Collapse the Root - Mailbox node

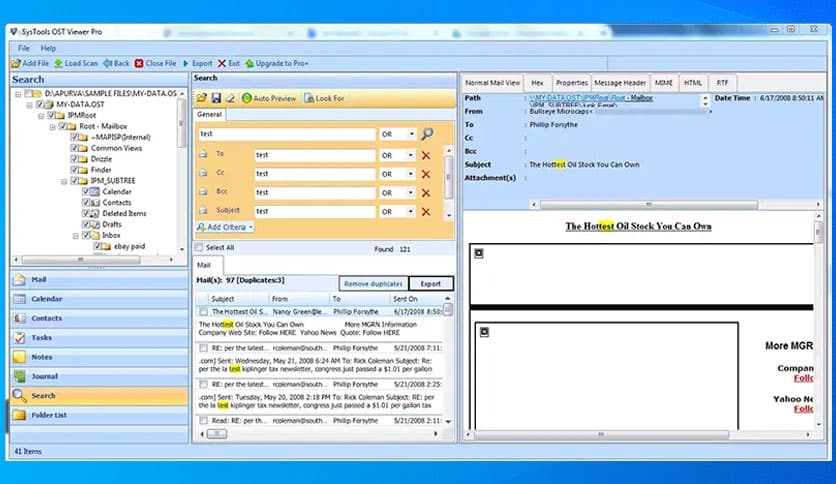click(53, 127)
